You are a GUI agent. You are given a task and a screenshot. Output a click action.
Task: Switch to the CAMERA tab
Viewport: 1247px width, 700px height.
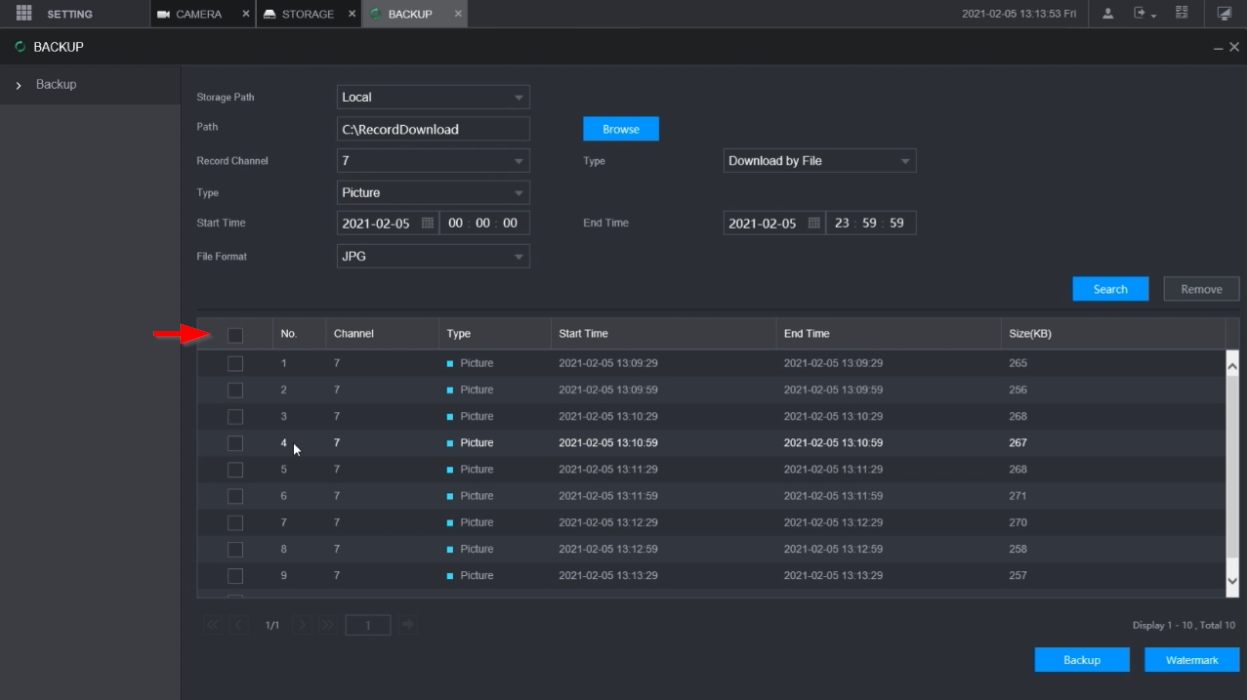(190, 14)
